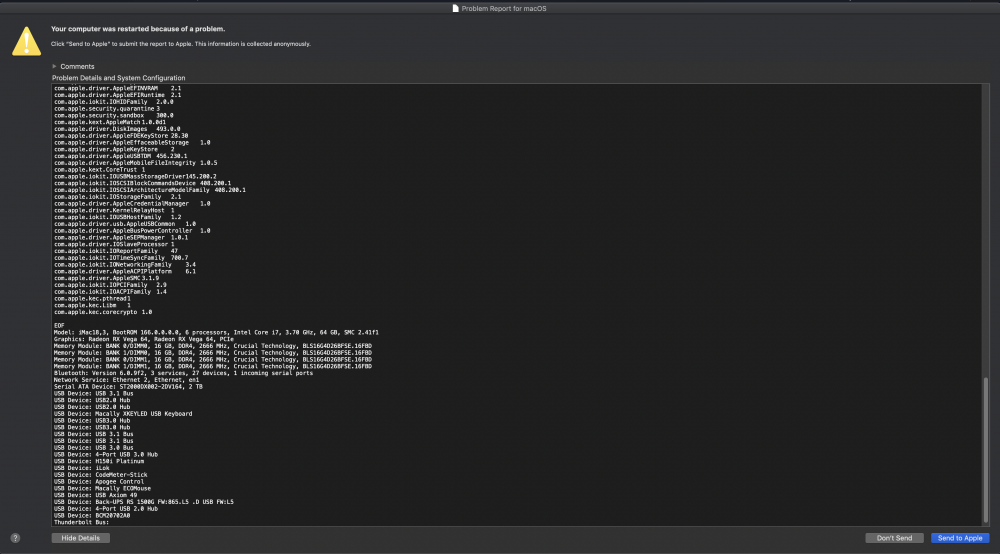Click the com.apple.driver.usb.AppleUSBCommon 1.0 line
Image resolution: width=1000 pixels, height=554 pixels.
[125, 224]
